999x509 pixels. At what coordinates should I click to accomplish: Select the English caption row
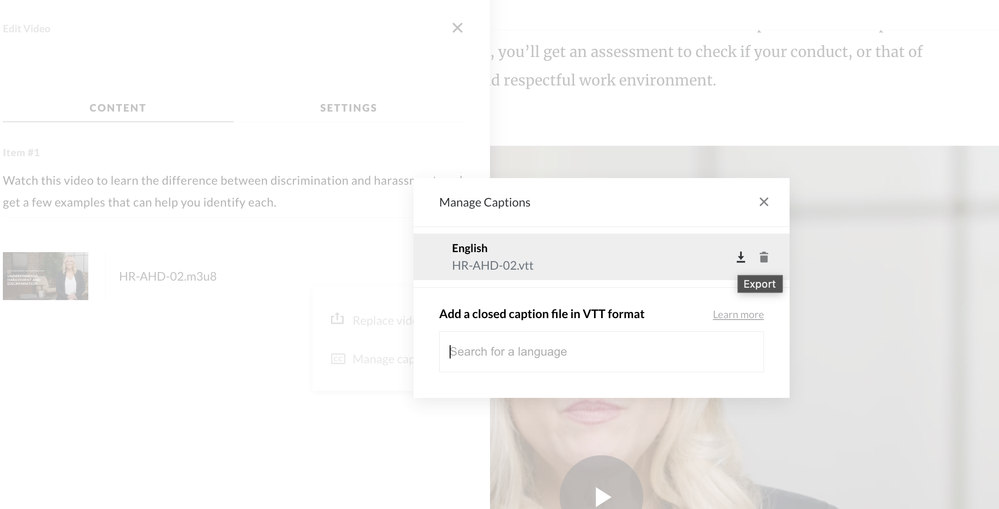click(601, 257)
